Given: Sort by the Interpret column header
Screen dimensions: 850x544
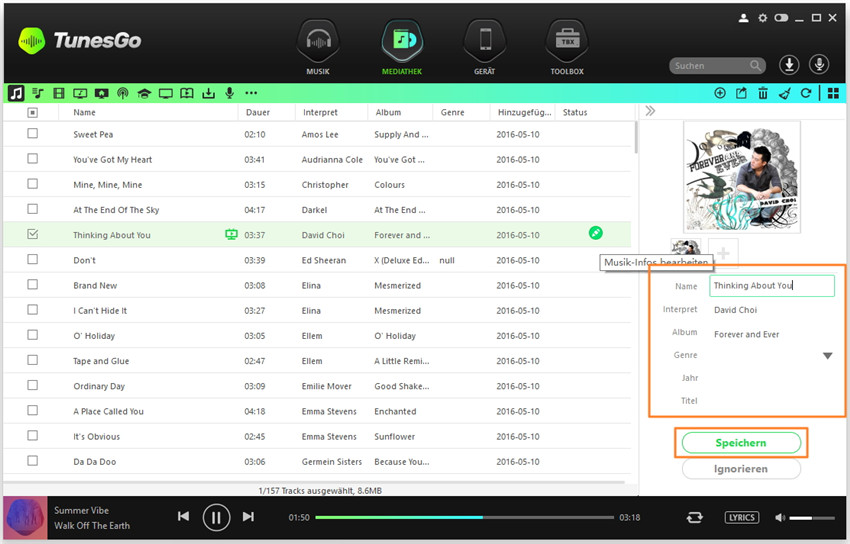Looking at the screenshot, I should [320, 112].
